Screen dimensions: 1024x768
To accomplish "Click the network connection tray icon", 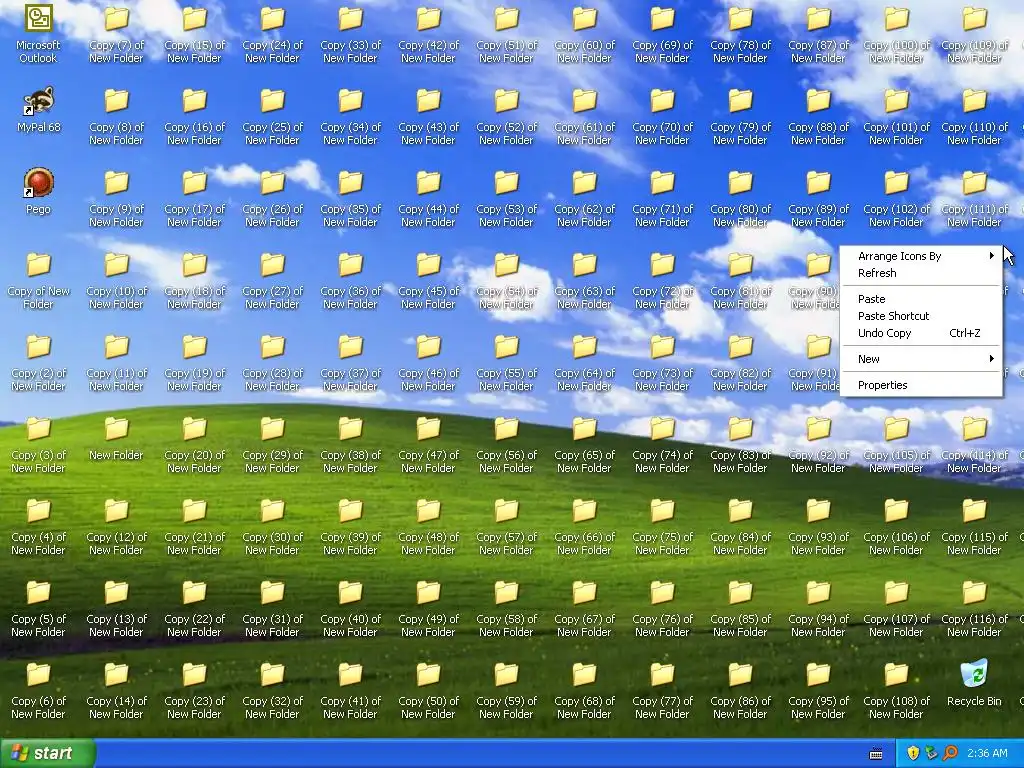I will coord(931,753).
